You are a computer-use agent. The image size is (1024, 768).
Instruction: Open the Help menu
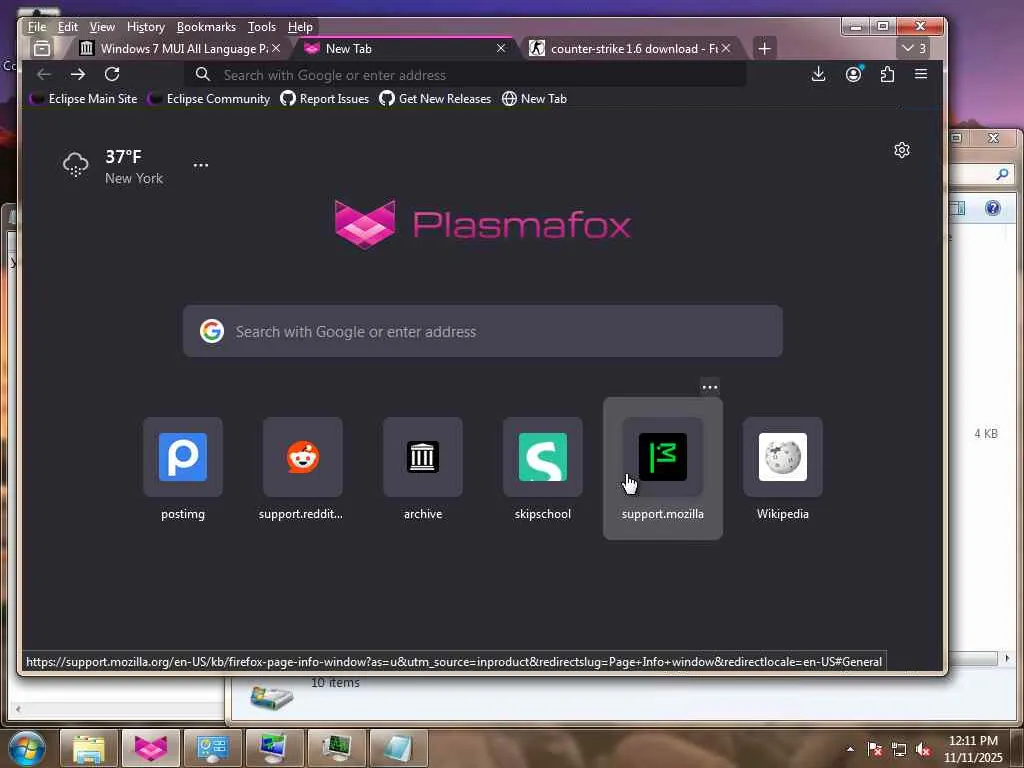tap(300, 27)
